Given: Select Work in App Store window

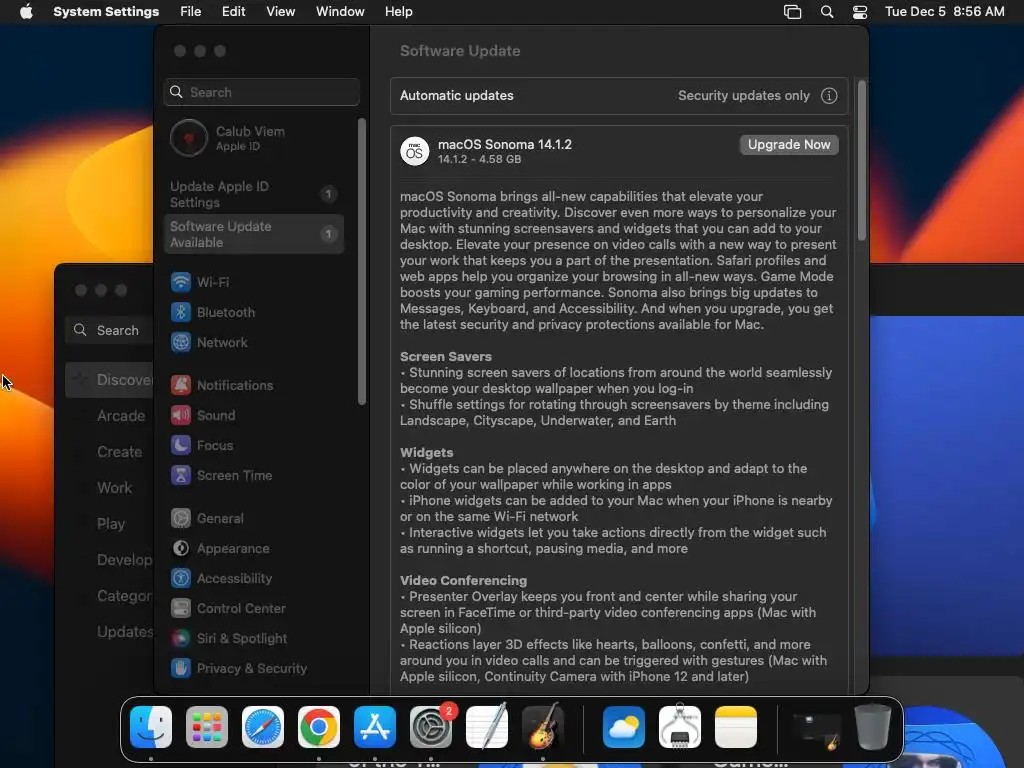Looking at the screenshot, I should (x=114, y=488).
